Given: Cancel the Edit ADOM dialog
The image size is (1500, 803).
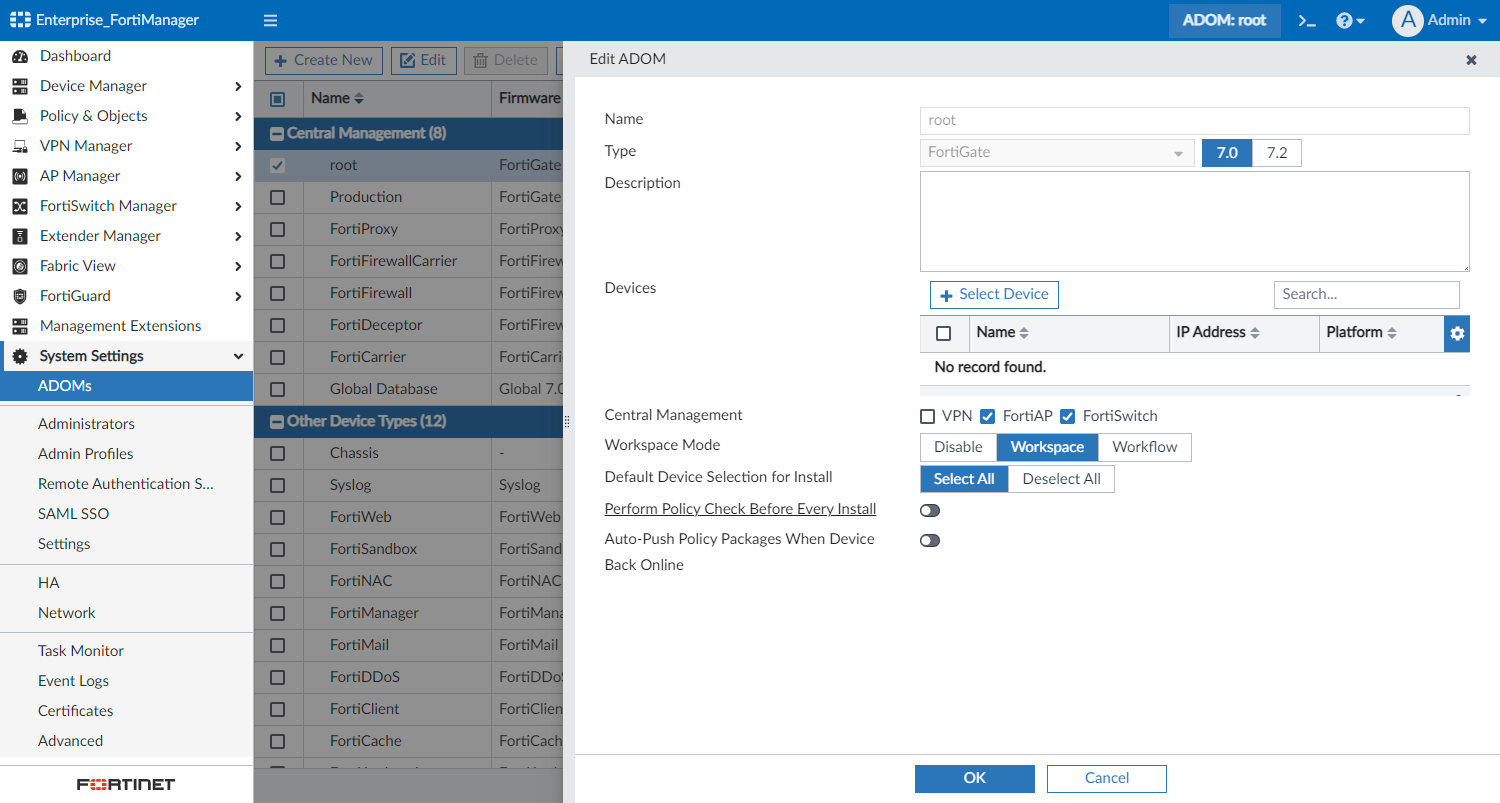Looking at the screenshot, I should (1107, 778).
